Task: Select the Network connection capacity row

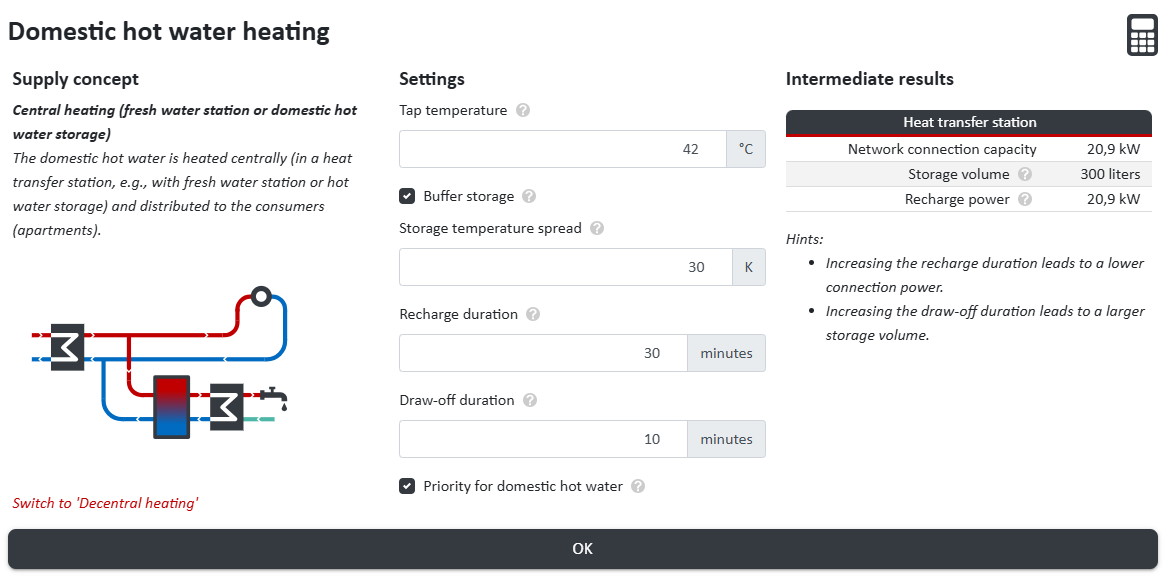Action: [968, 150]
